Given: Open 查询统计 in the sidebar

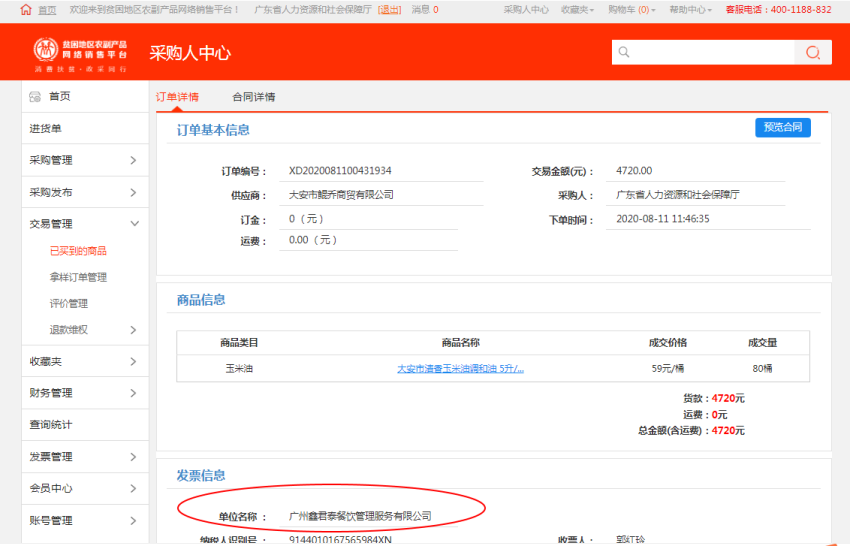Looking at the screenshot, I should click(x=51, y=425).
